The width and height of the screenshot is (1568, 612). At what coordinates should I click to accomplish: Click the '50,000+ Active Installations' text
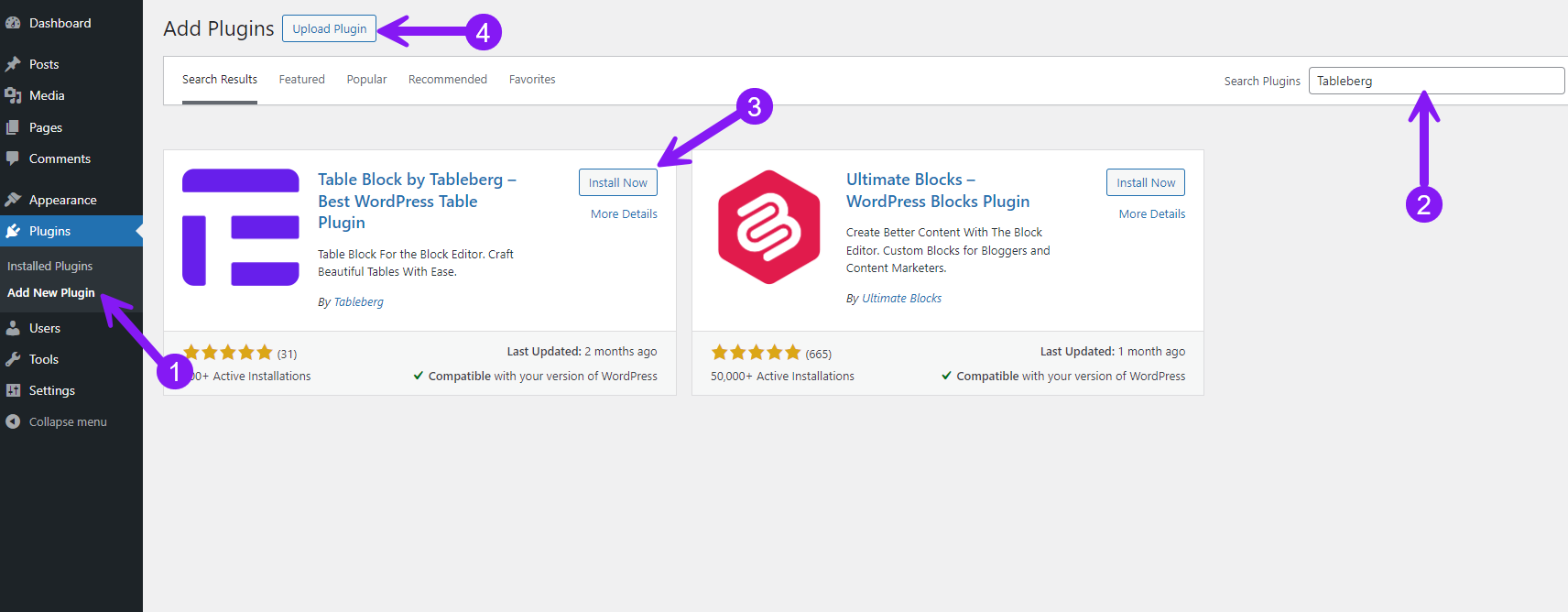point(782,376)
